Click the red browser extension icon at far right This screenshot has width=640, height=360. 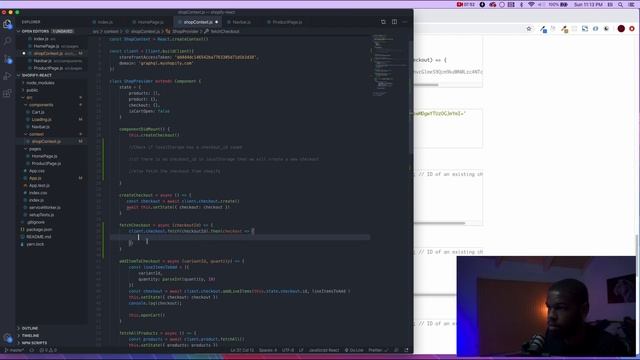tap(632, 29)
